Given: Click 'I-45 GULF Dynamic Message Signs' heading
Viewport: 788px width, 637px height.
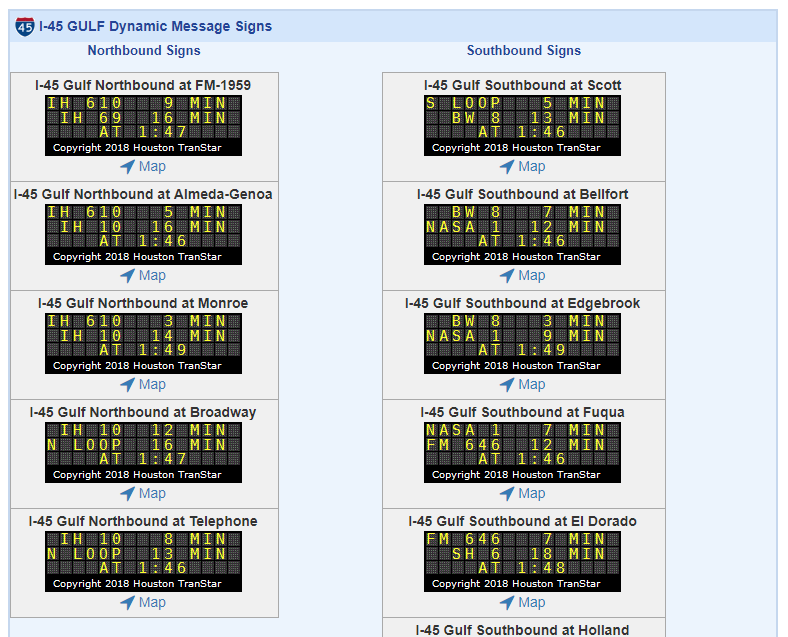Looking at the screenshot, I should (x=155, y=26).
